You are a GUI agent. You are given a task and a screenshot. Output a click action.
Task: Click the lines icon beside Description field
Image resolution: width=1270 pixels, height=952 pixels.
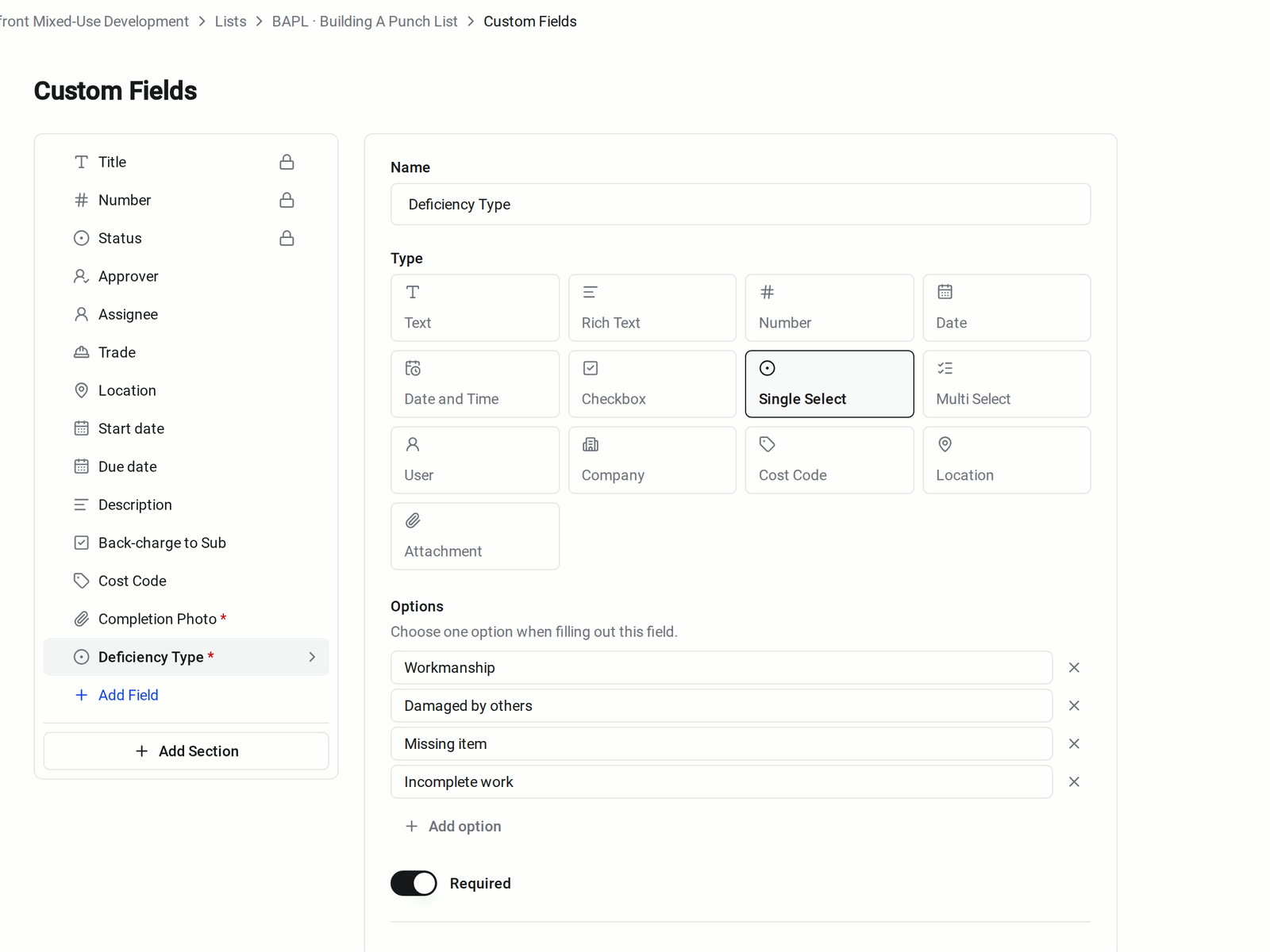(81, 505)
